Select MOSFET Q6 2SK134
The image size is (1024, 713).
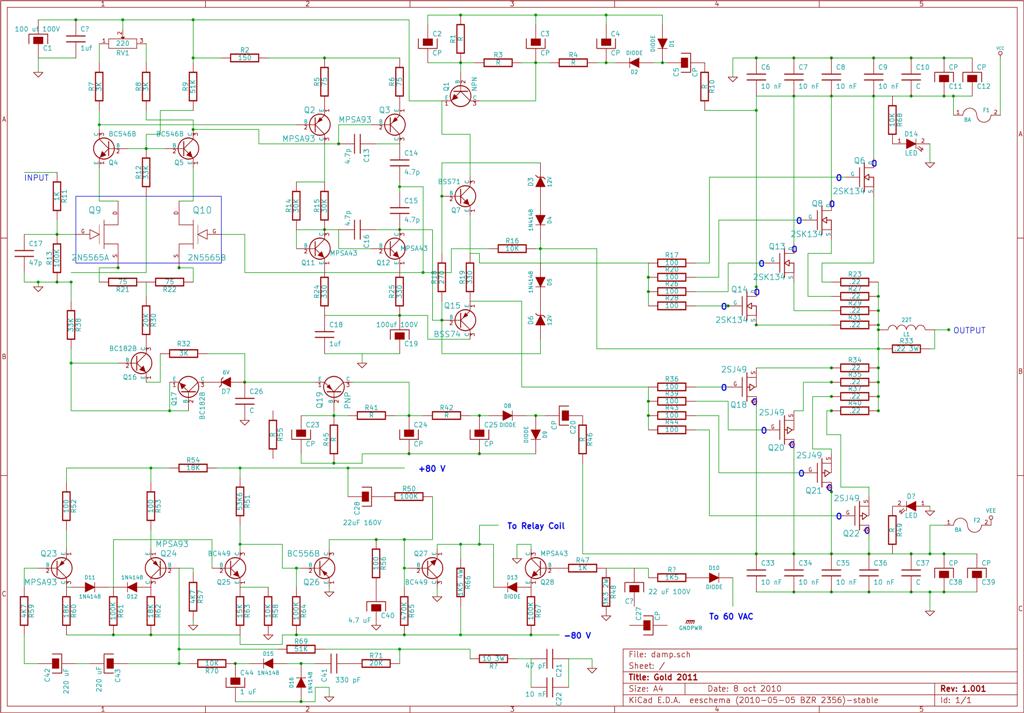(x=864, y=175)
